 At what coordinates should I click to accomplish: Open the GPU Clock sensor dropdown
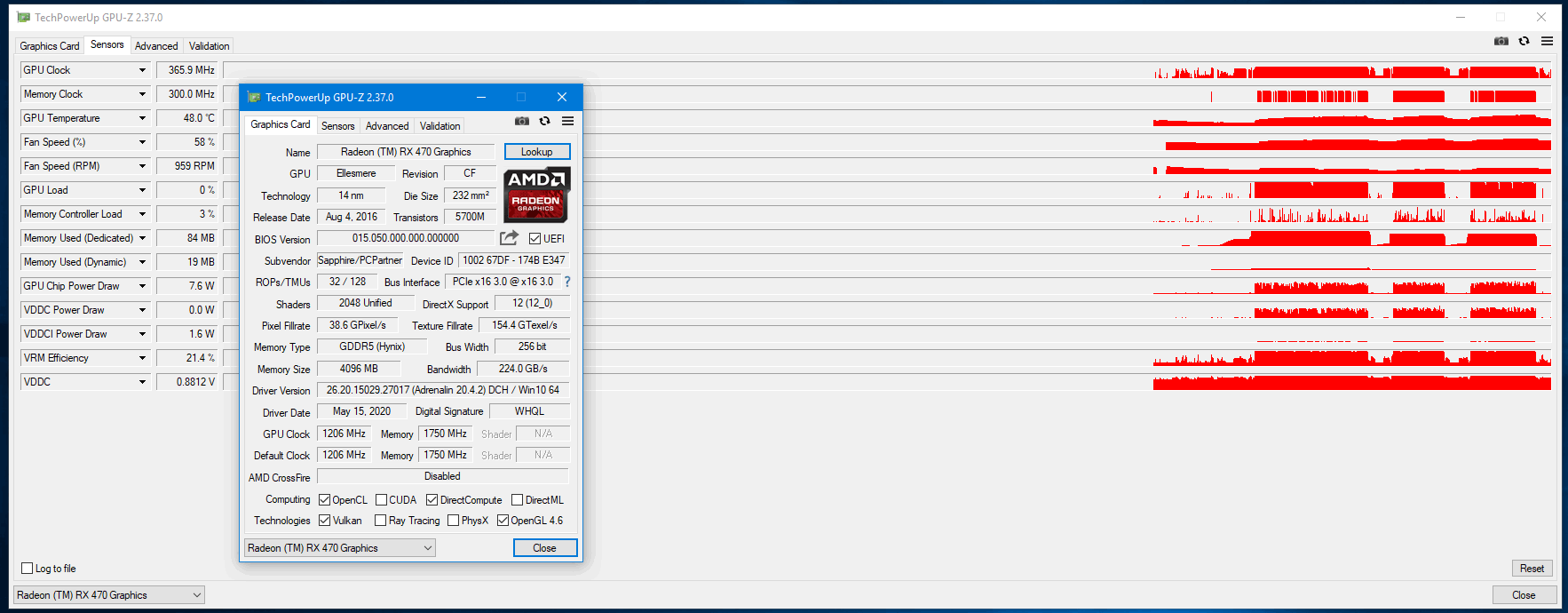pos(141,70)
